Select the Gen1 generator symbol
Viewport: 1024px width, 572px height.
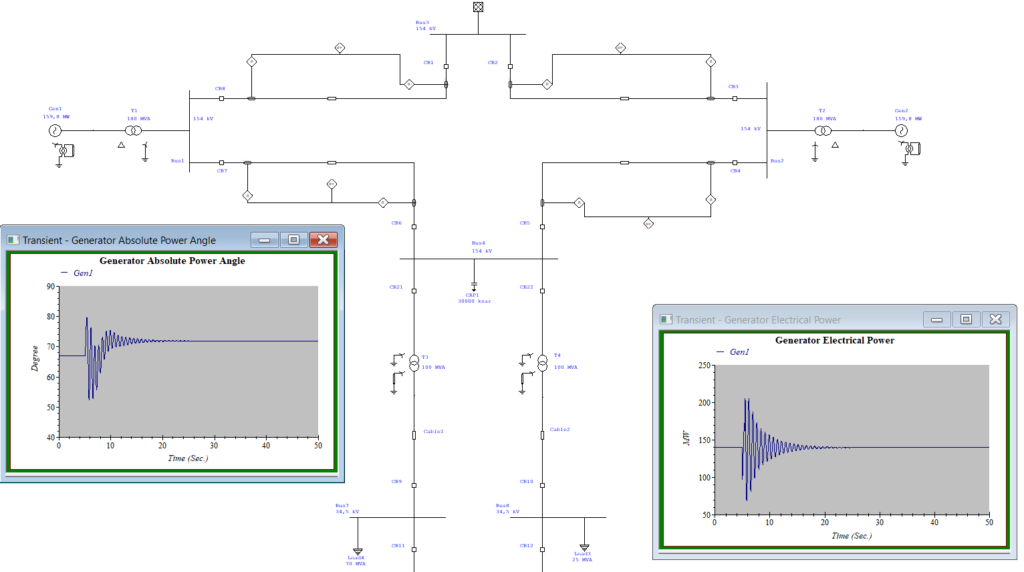pyautogui.click(x=55, y=131)
